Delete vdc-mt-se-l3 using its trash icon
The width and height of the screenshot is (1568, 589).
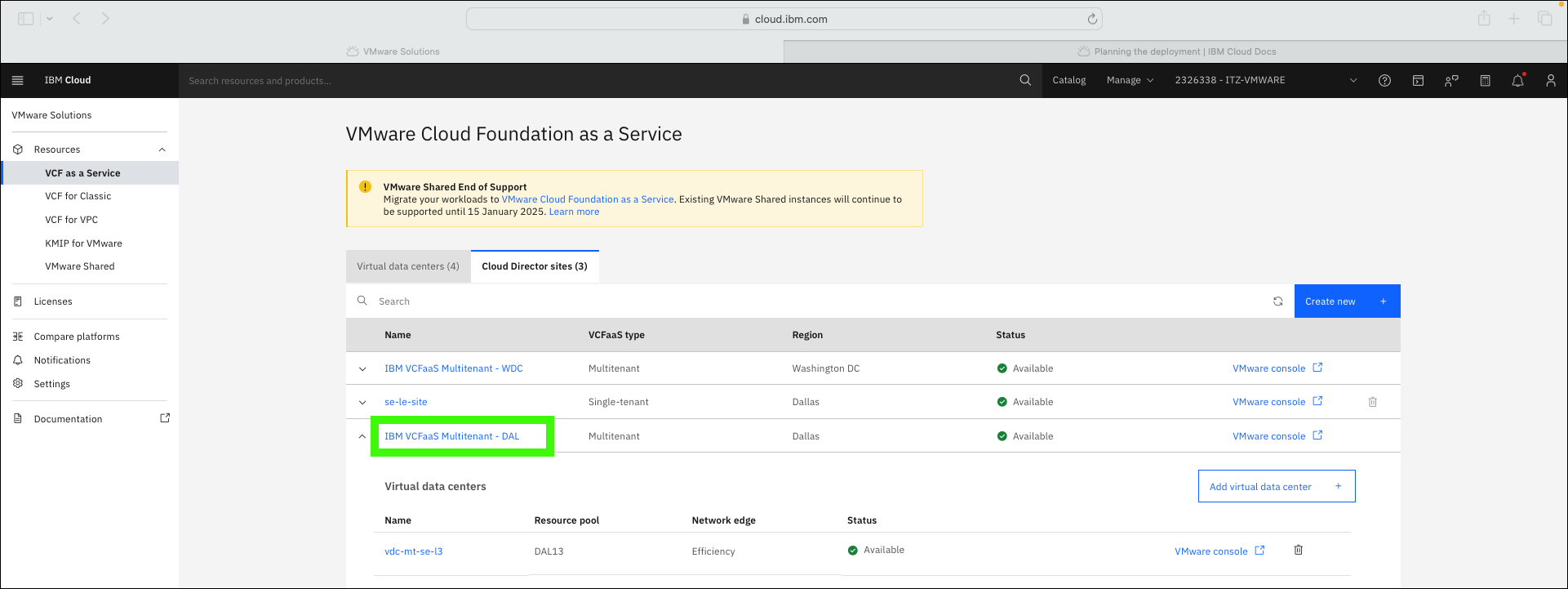(x=1299, y=550)
